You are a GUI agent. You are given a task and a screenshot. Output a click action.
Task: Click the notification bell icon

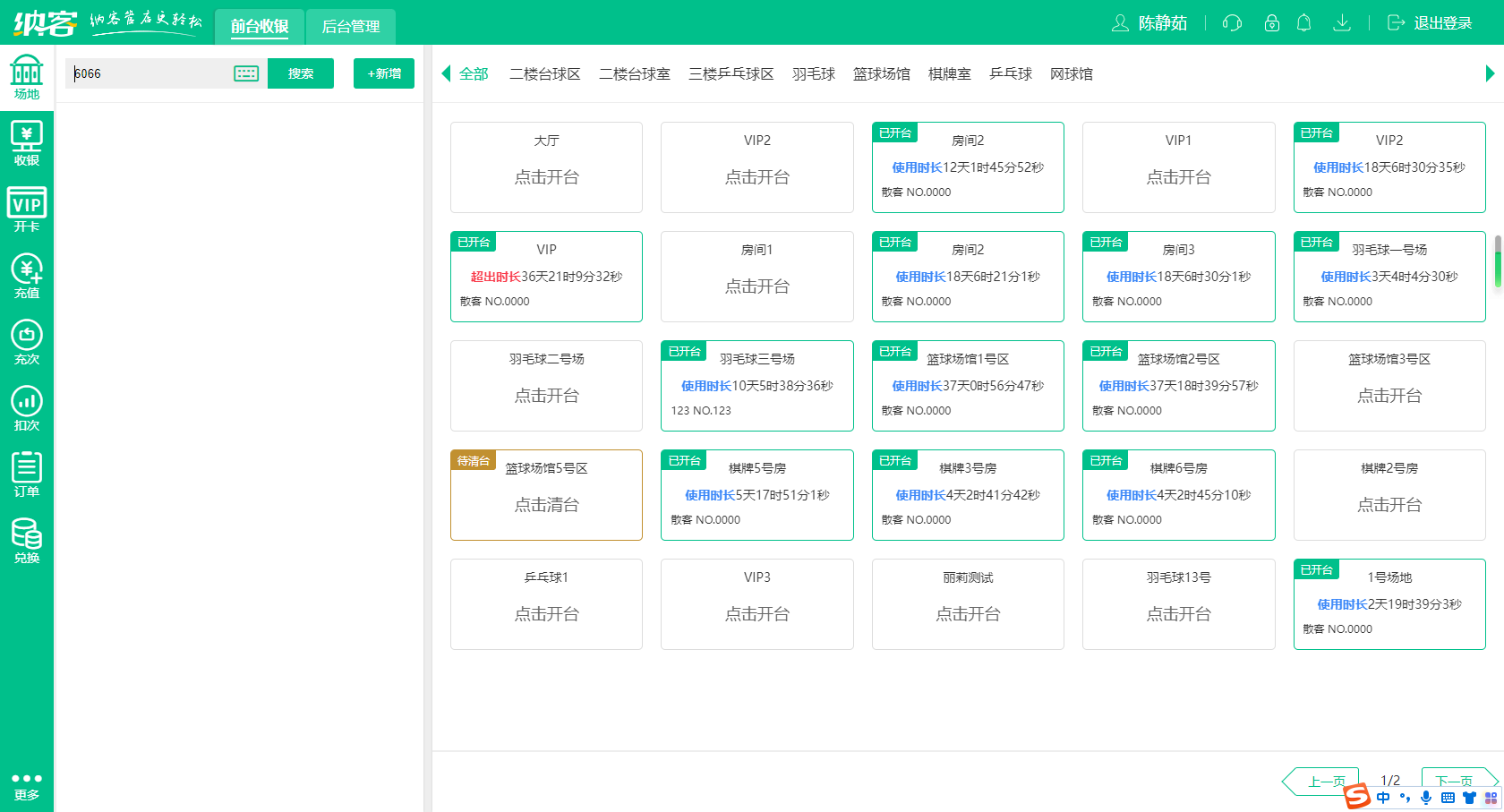(1303, 23)
